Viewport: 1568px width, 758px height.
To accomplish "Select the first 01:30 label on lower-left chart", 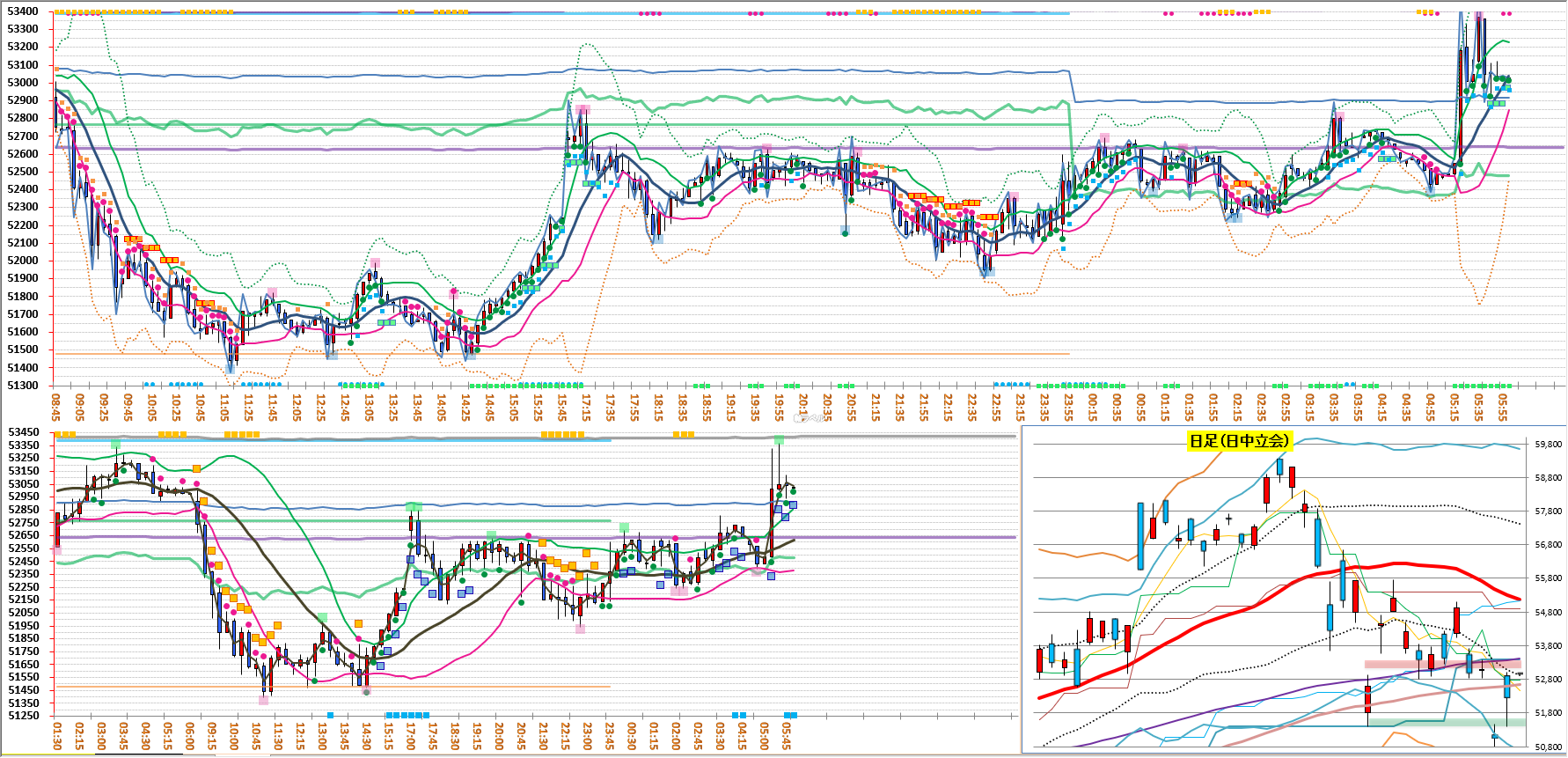I will point(57,736).
